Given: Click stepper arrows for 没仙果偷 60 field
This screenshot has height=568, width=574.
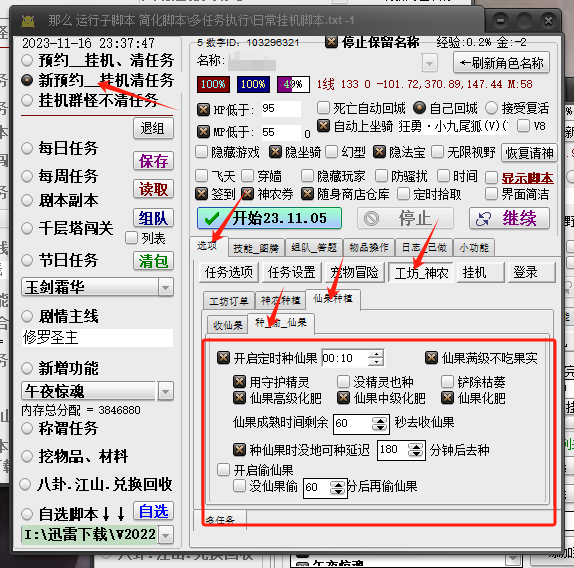Looking at the screenshot, I should point(338,487).
